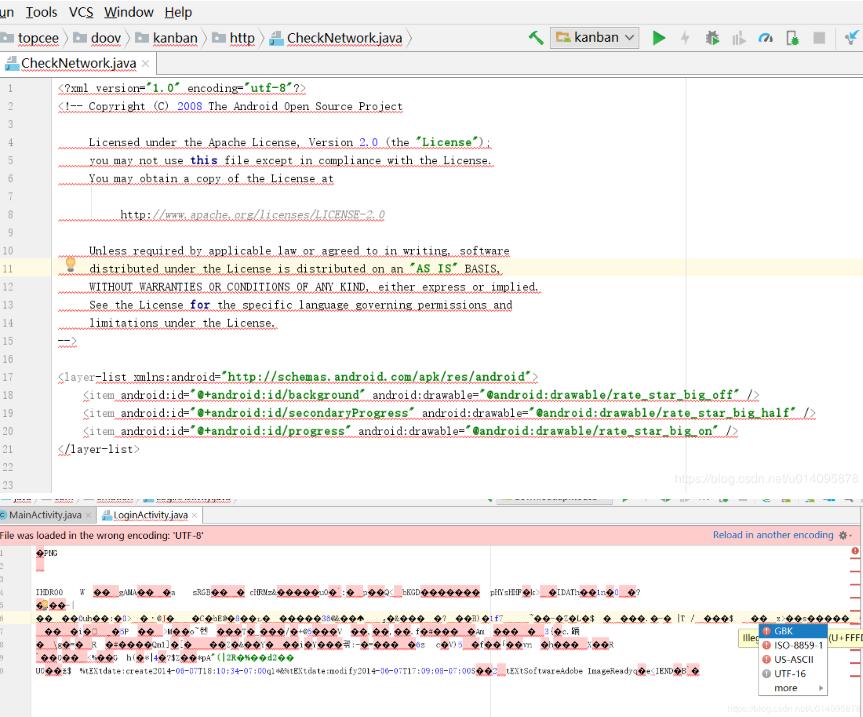Launch Run with Profiler toolbar icon
Screen dimensions: 863x717
(x=740, y=35)
